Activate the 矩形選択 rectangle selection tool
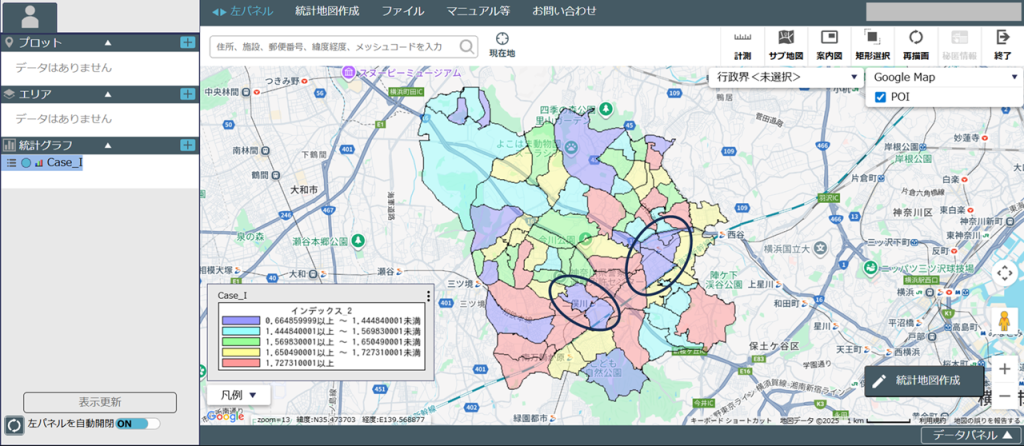Screen dimensions: 1024x446 pos(872,44)
